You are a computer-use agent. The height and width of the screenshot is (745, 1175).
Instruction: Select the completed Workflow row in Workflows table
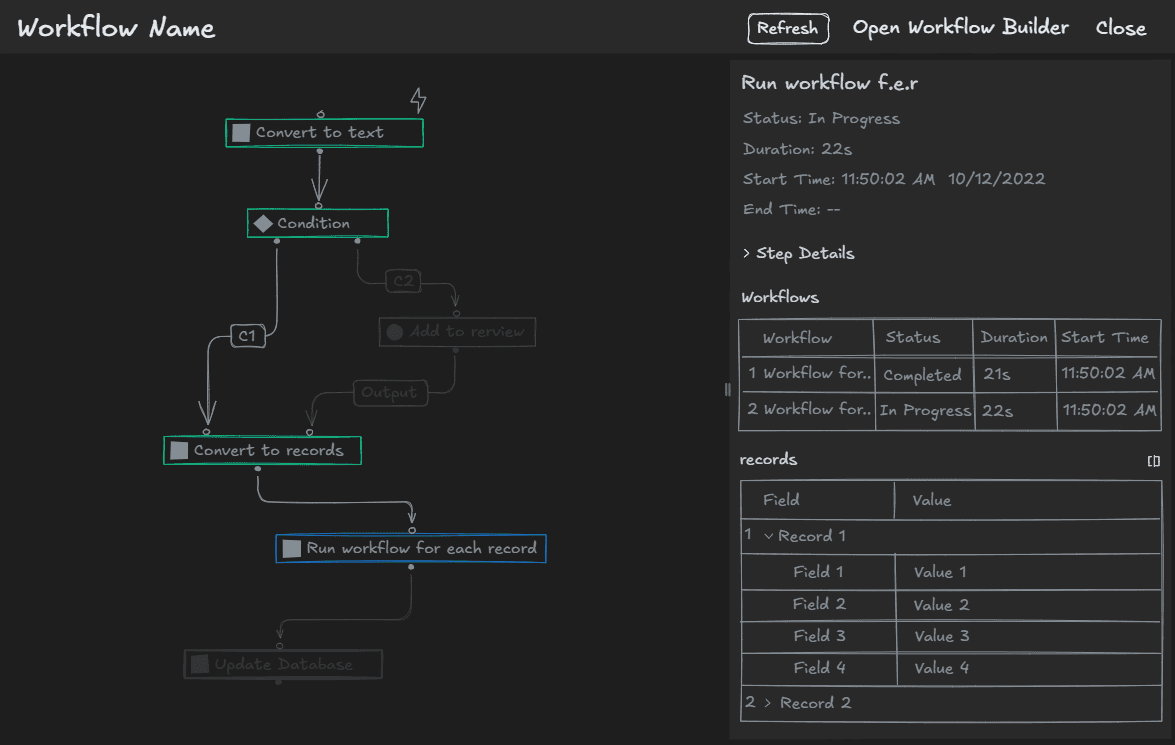click(x=950, y=375)
